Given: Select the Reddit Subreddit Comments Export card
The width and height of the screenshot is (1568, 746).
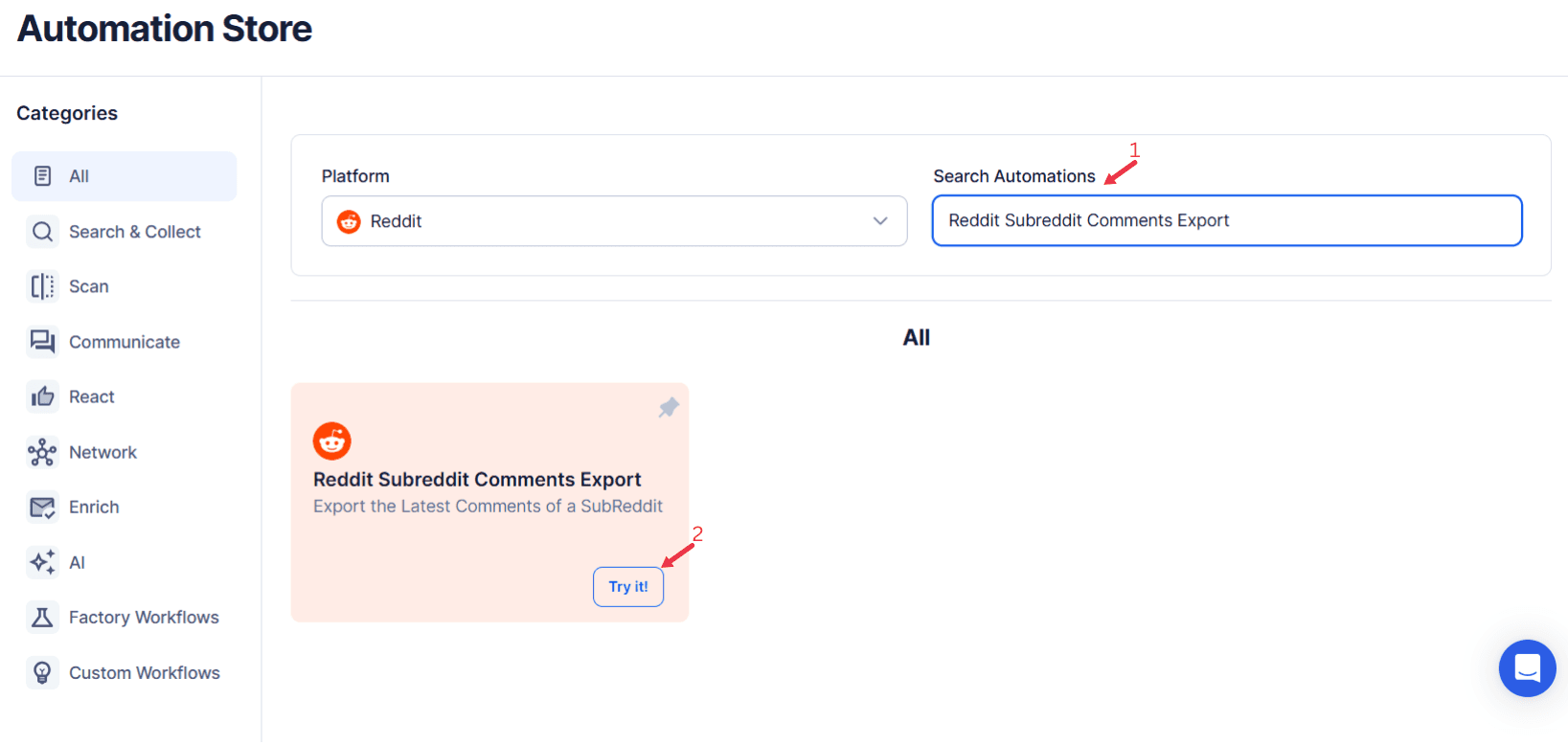Looking at the screenshot, I should pos(489,501).
